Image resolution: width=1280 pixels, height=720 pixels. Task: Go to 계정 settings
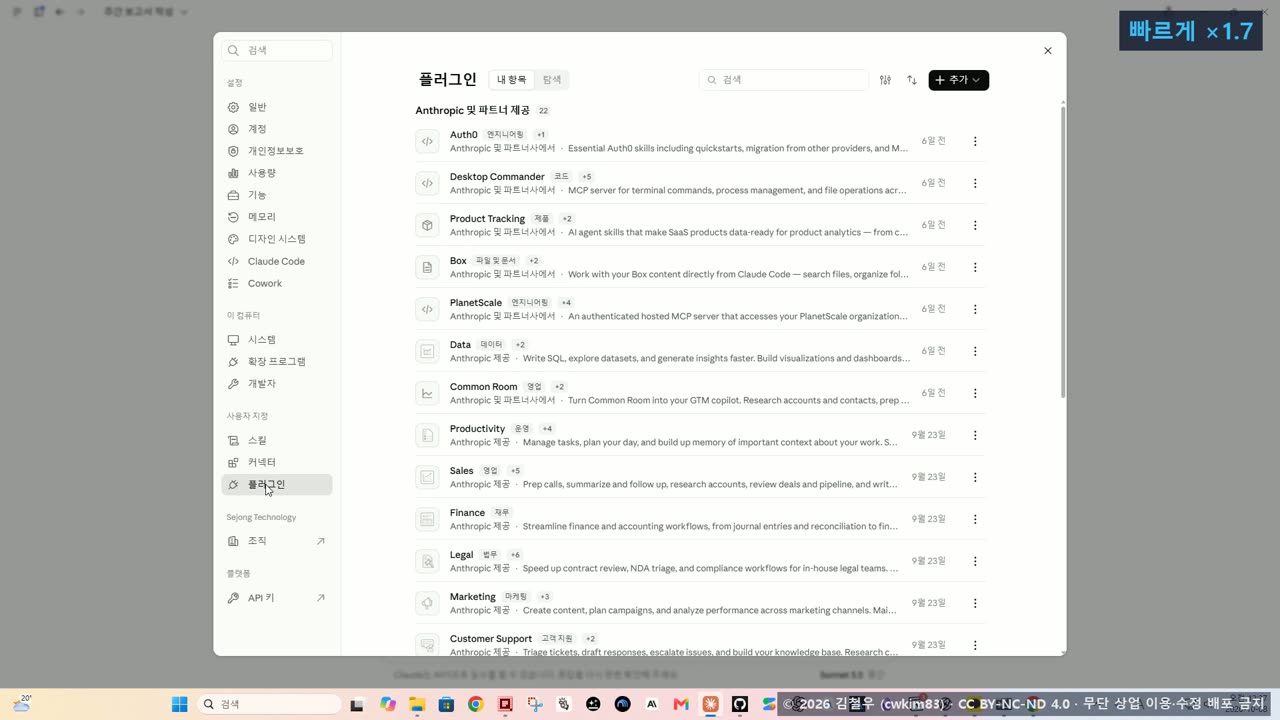(277, 129)
